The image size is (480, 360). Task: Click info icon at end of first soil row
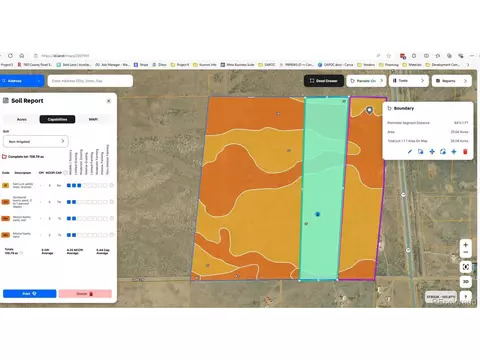[x=112, y=185]
